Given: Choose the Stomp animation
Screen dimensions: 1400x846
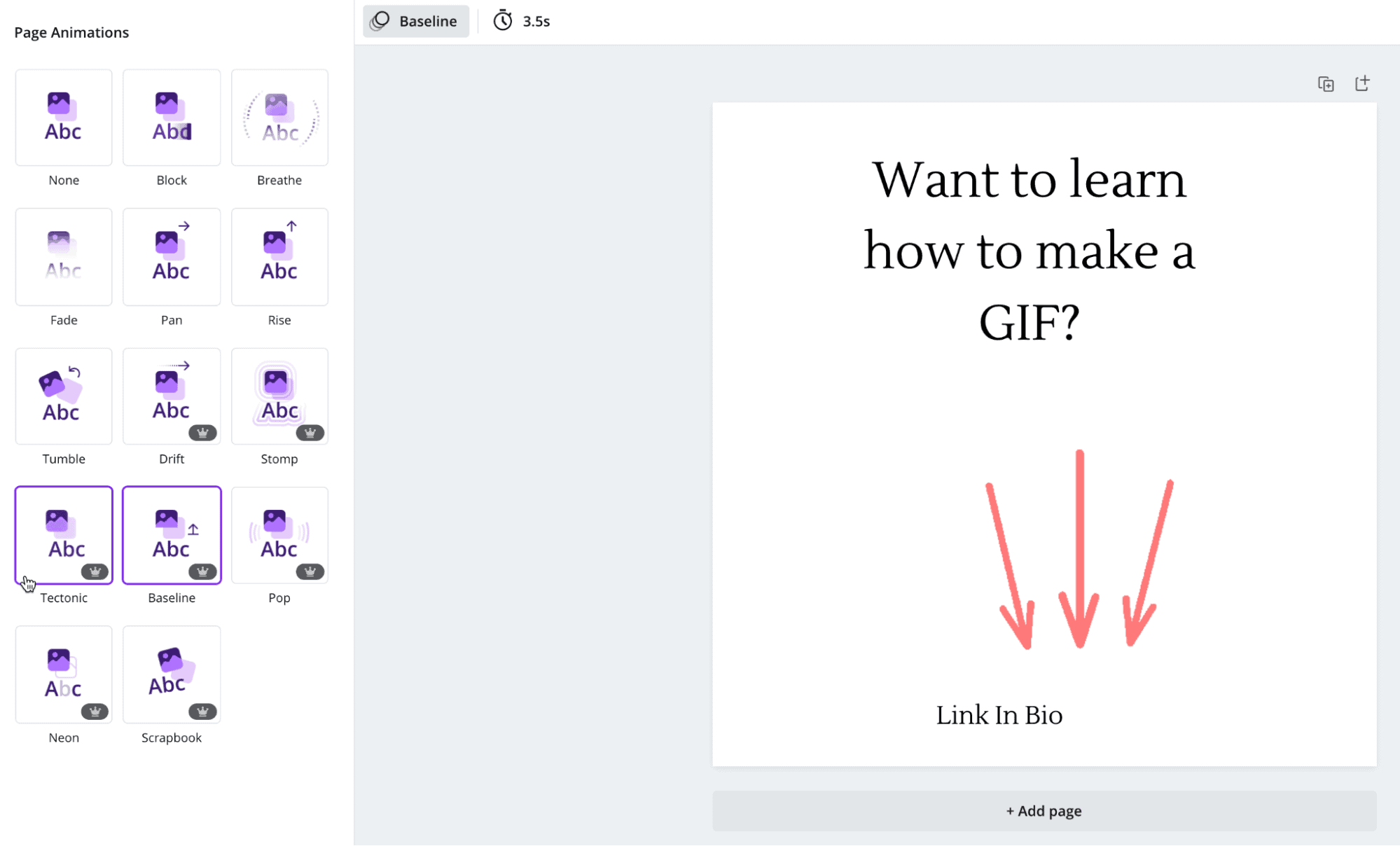Looking at the screenshot, I should (x=279, y=396).
